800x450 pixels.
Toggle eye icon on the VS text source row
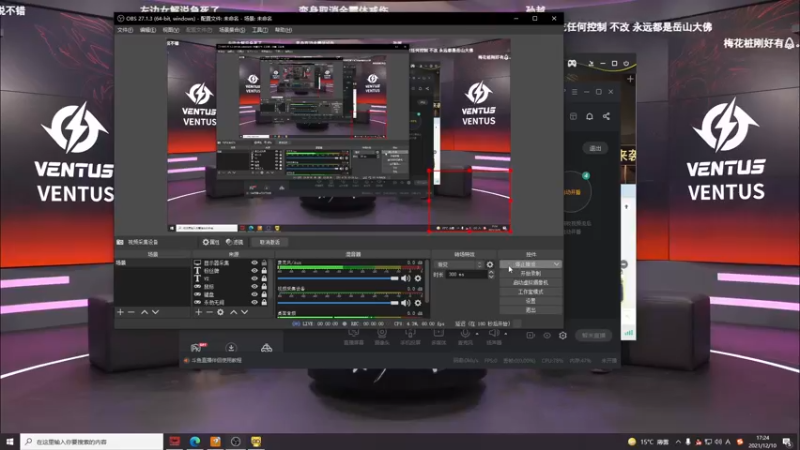click(x=255, y=279)
